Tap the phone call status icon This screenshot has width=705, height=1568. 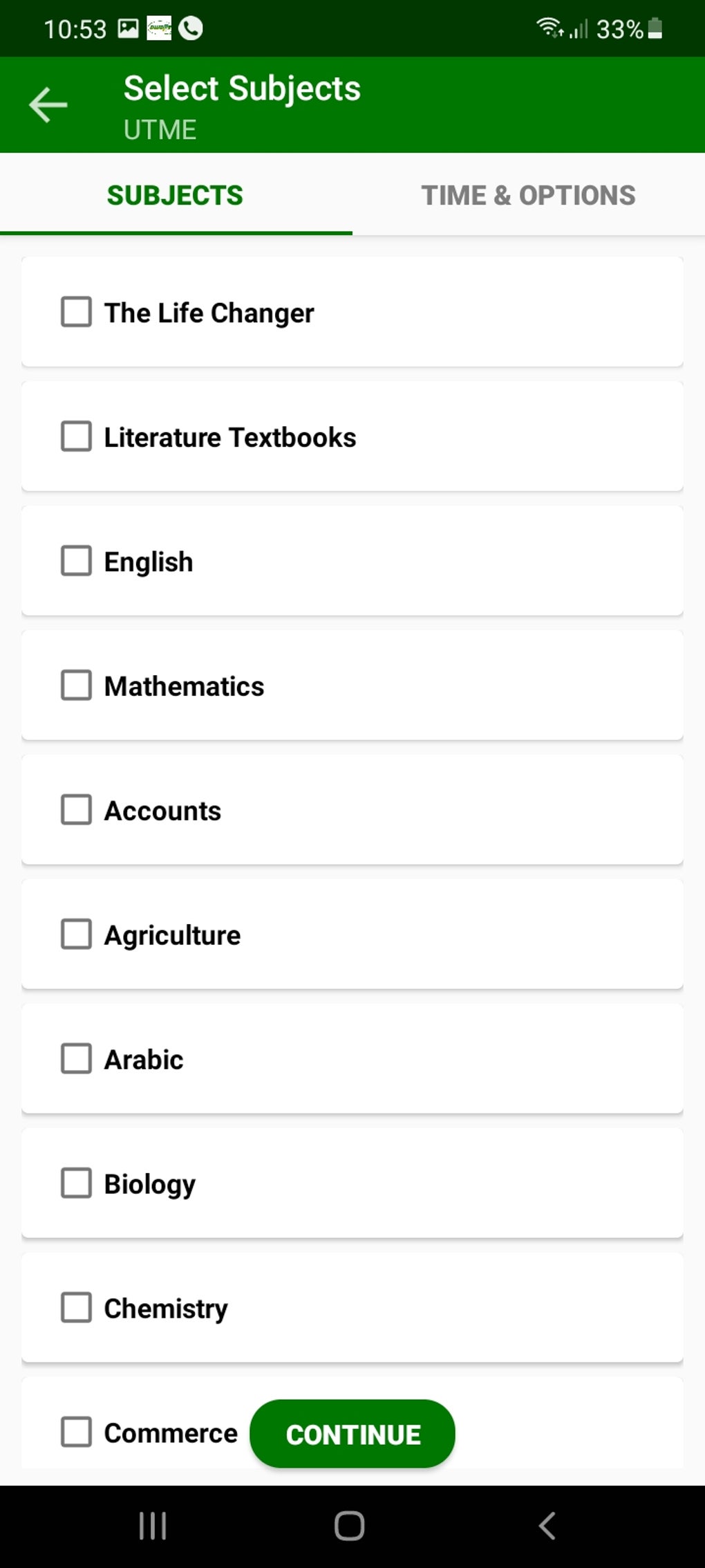pyautogui.click(x=191, y=28)
